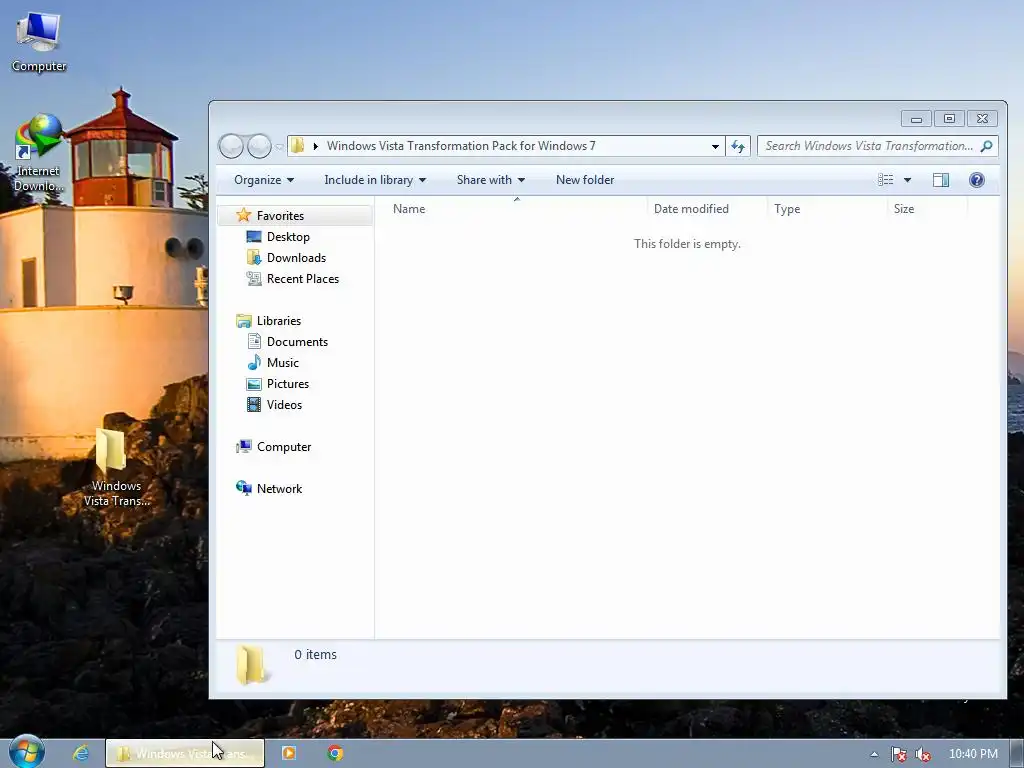The width and height of the screenshot is (1024, 768).
Task: Click the muted volume tray icon
Action: (923, 754)
